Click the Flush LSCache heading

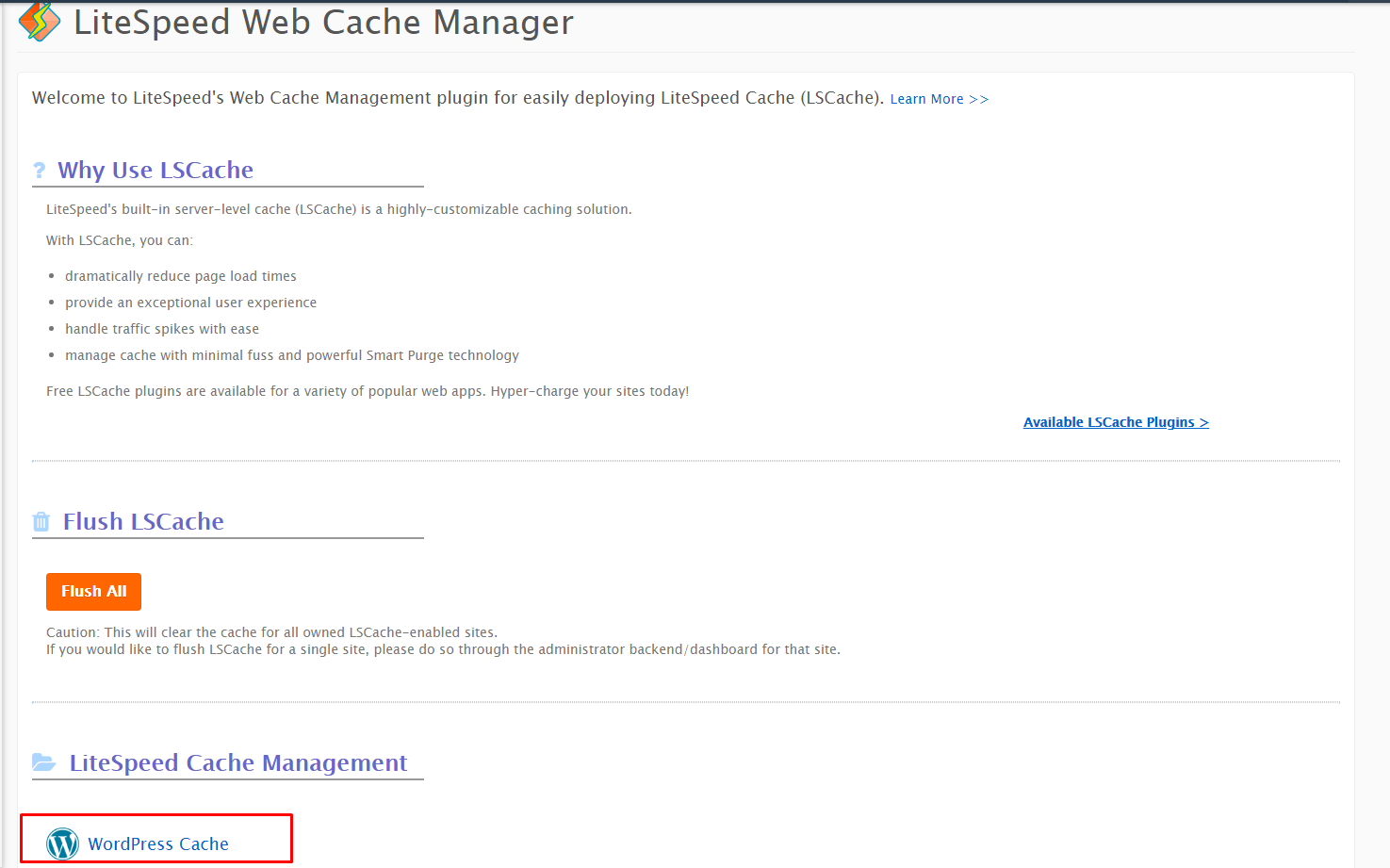(x=143, y=521)
